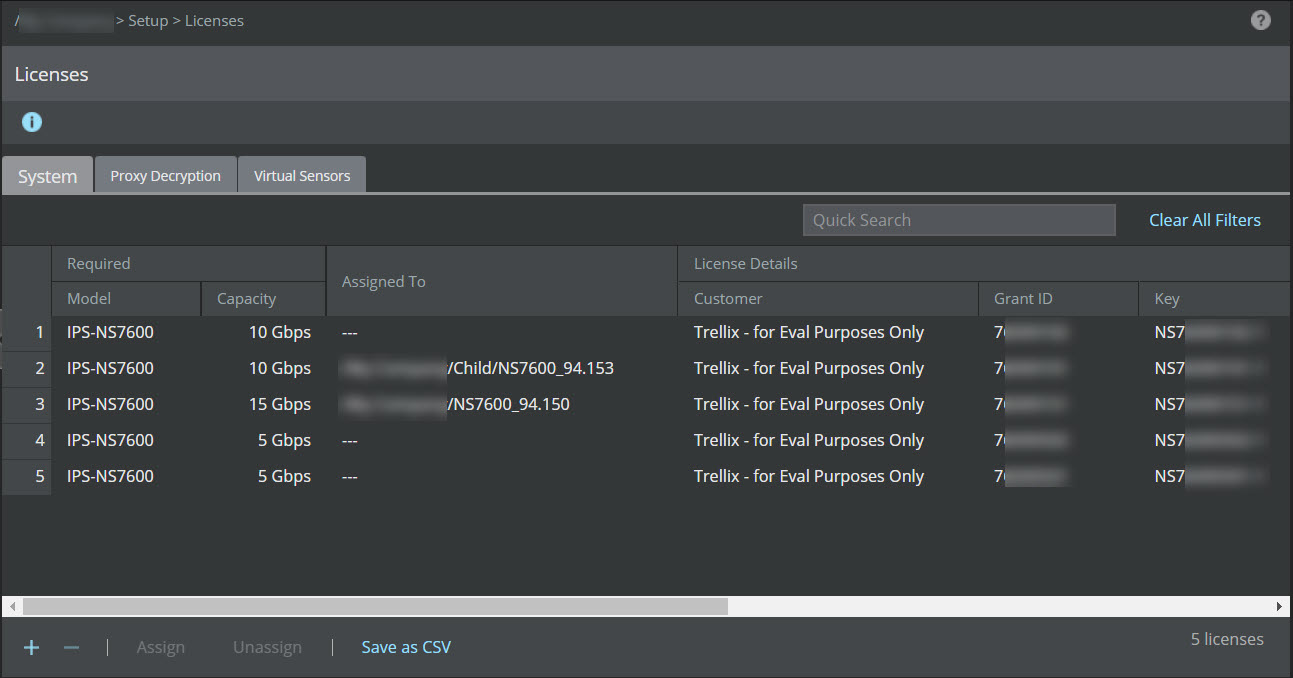Image resolution: width=1293 pixels, height=678 pixels.
Task: Open the help question mark icon
Action: (1261, 20)
